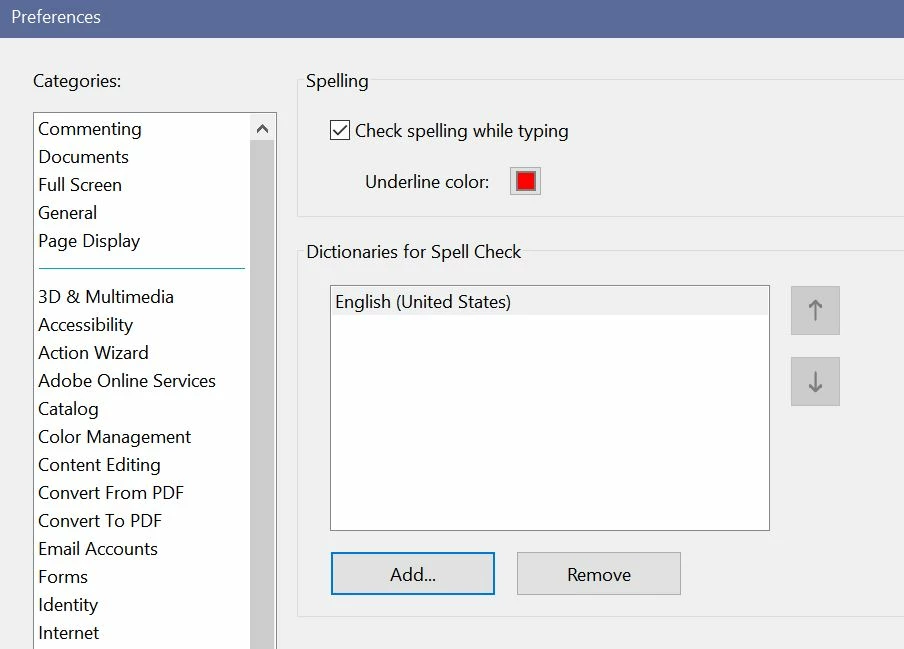Open 3D & Multimedia preferences
Screen dimensions: 904x649
coord(106,297)
